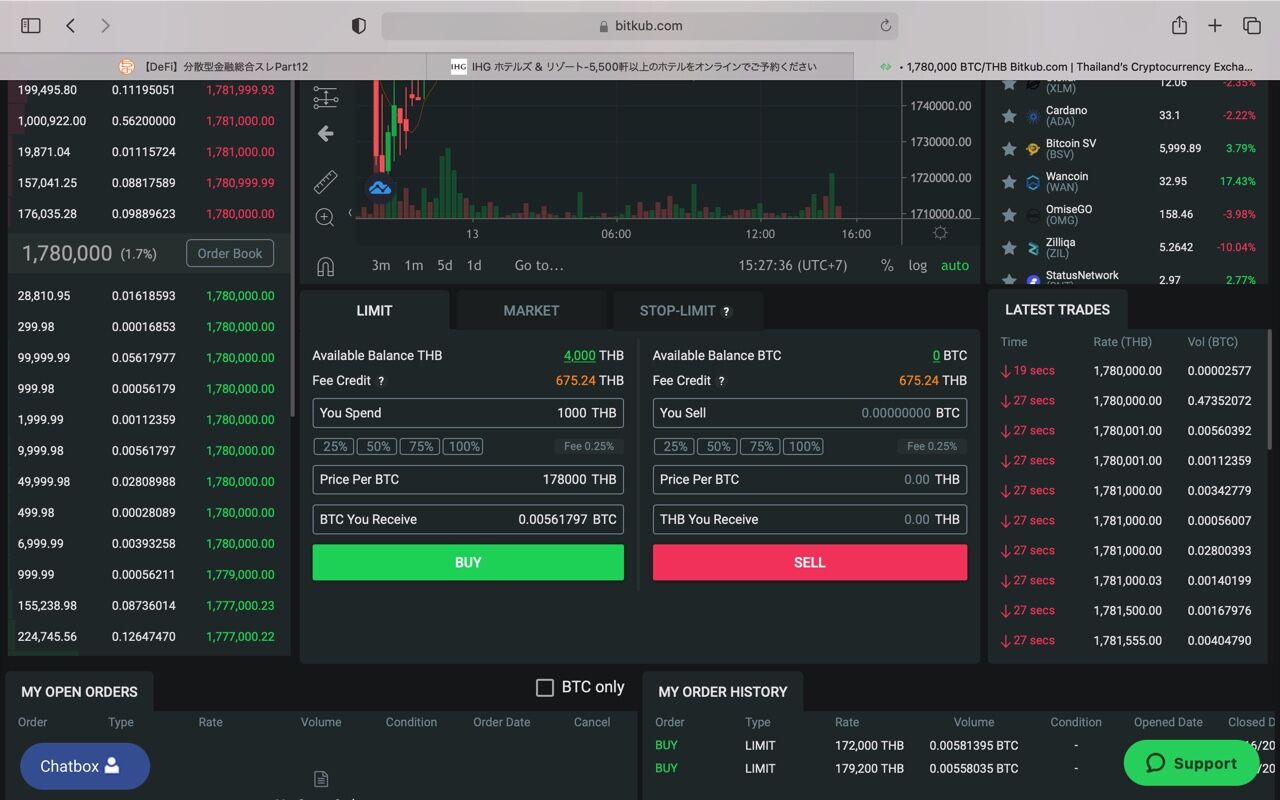Click the red SELL button

pyautogui.click(x=810, y=562)
